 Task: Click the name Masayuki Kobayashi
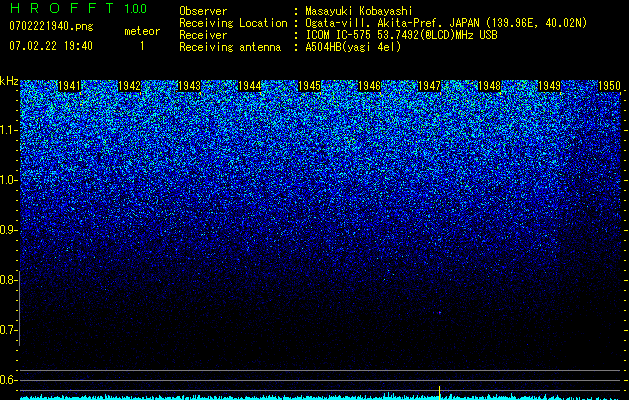[359, 11]
